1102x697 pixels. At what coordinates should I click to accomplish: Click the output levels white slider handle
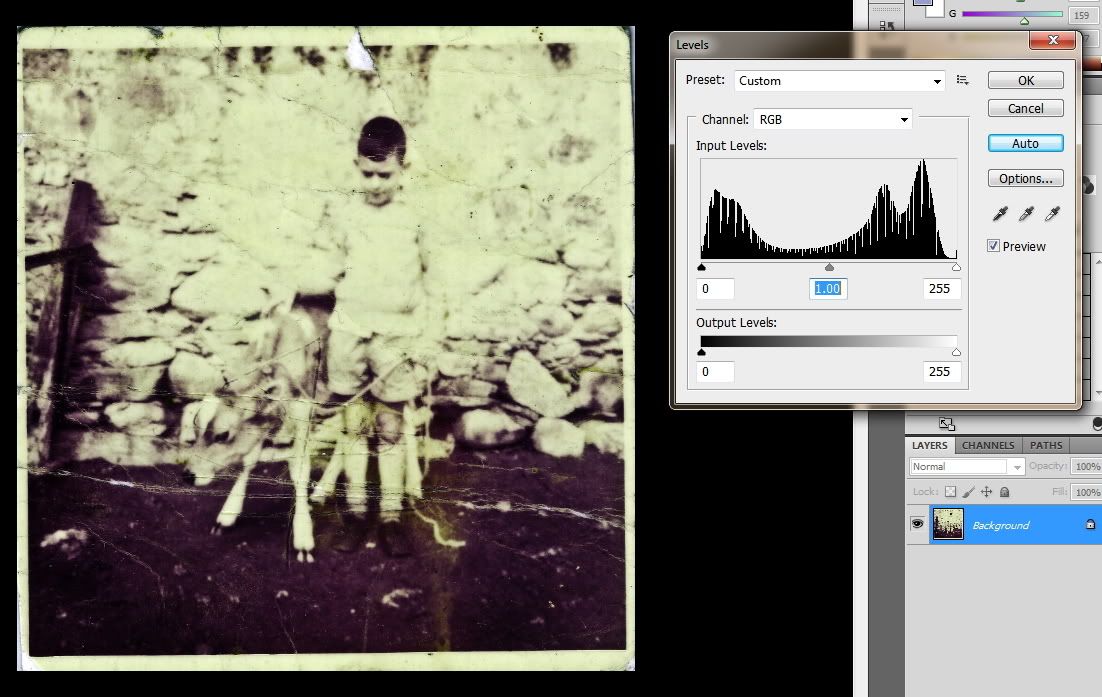pyautogui.click(x=956, y=352)
